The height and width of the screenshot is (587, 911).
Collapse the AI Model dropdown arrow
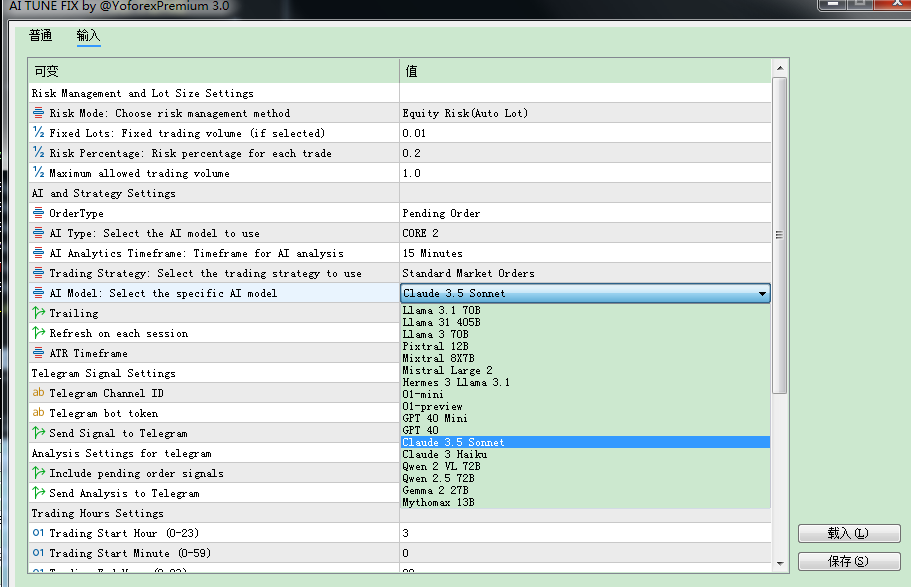[x=762, y=294]
